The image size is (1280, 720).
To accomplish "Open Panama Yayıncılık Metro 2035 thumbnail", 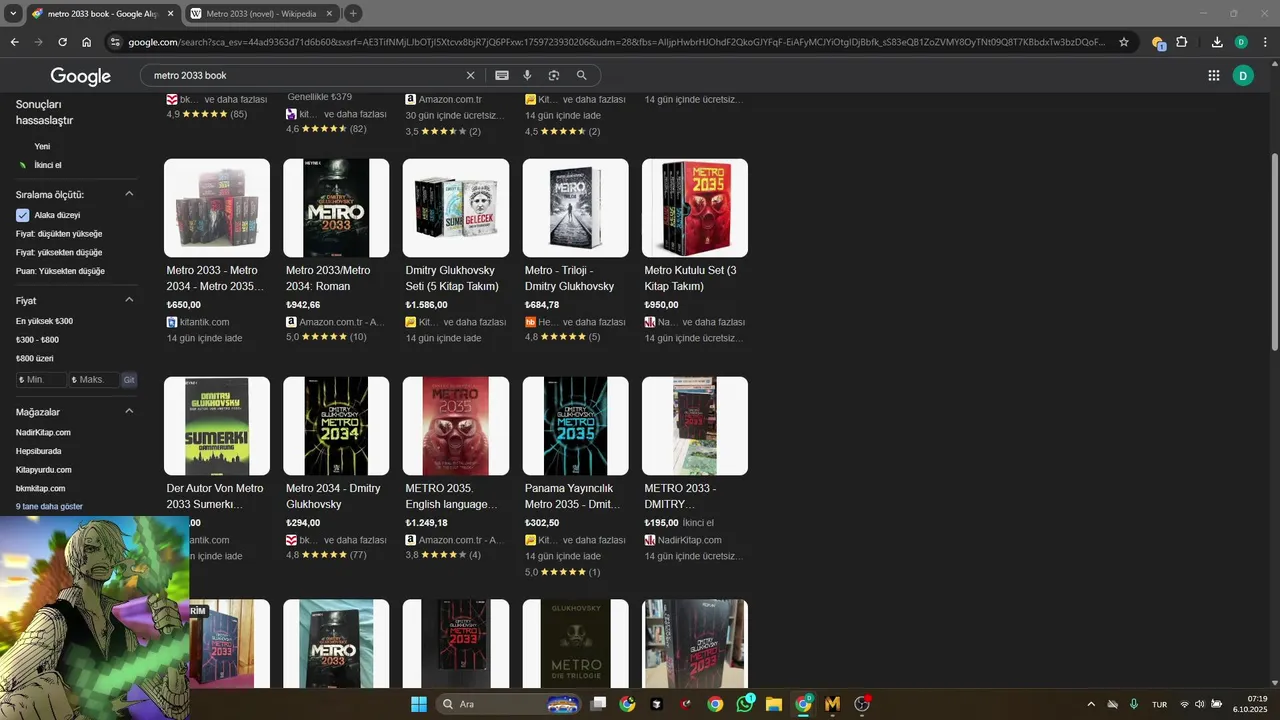I will (x=575, y=426).
